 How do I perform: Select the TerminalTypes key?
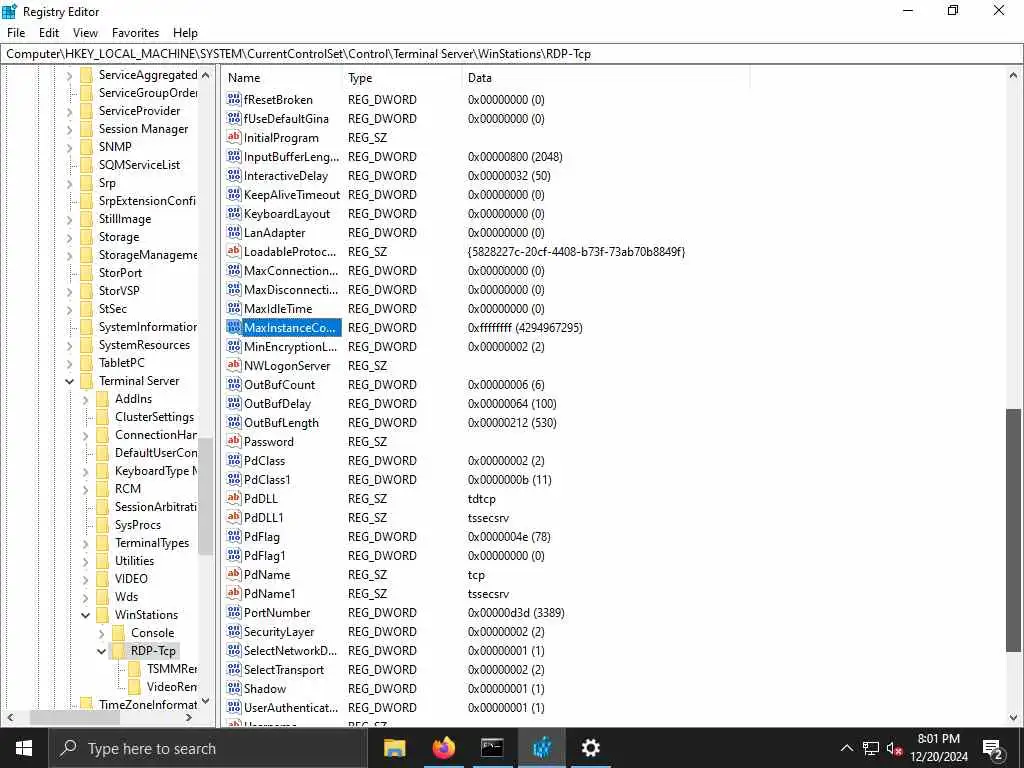click(x=152, y=543)
